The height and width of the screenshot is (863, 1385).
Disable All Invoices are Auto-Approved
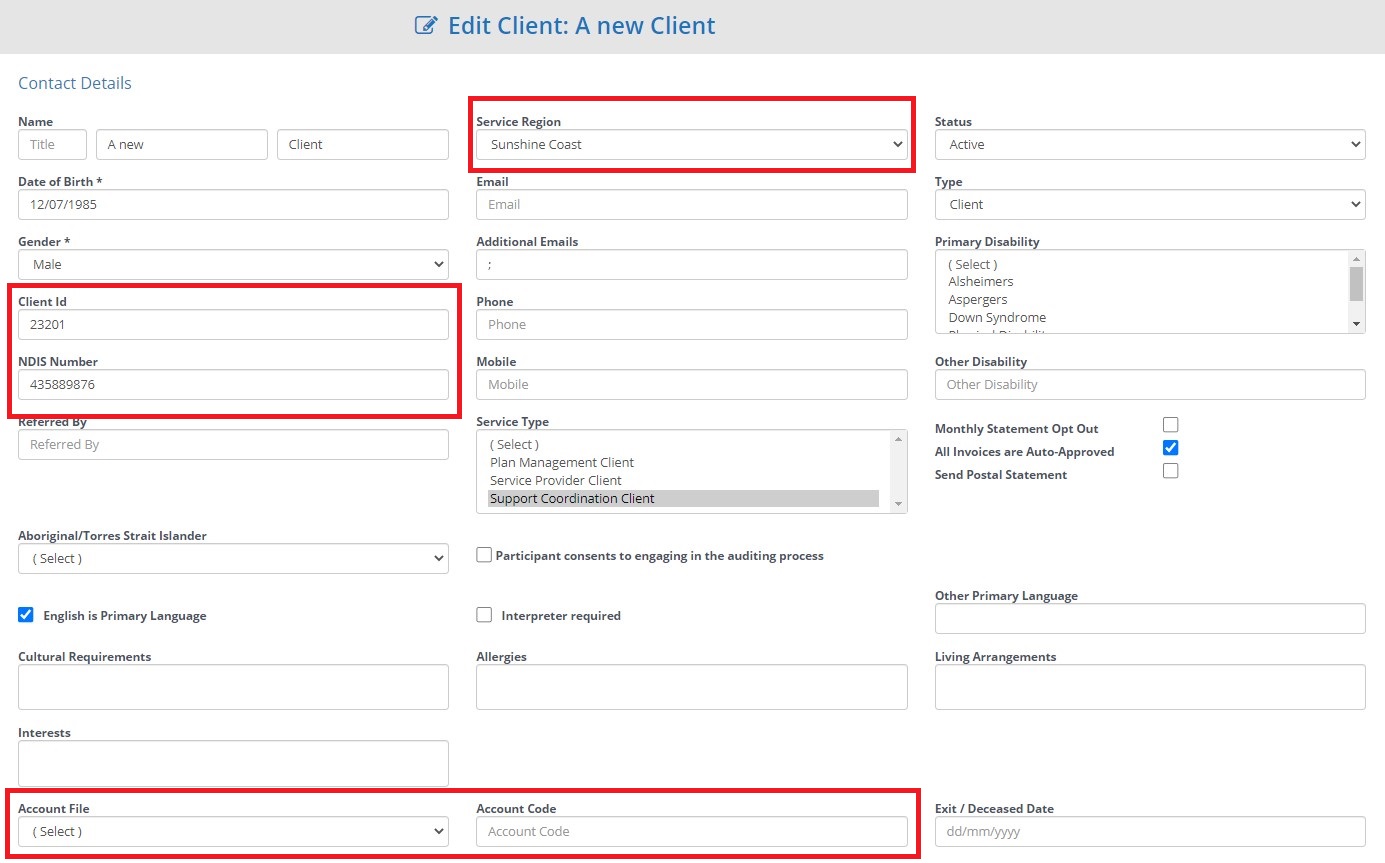pyautogui.click(x=1170, y=448)
